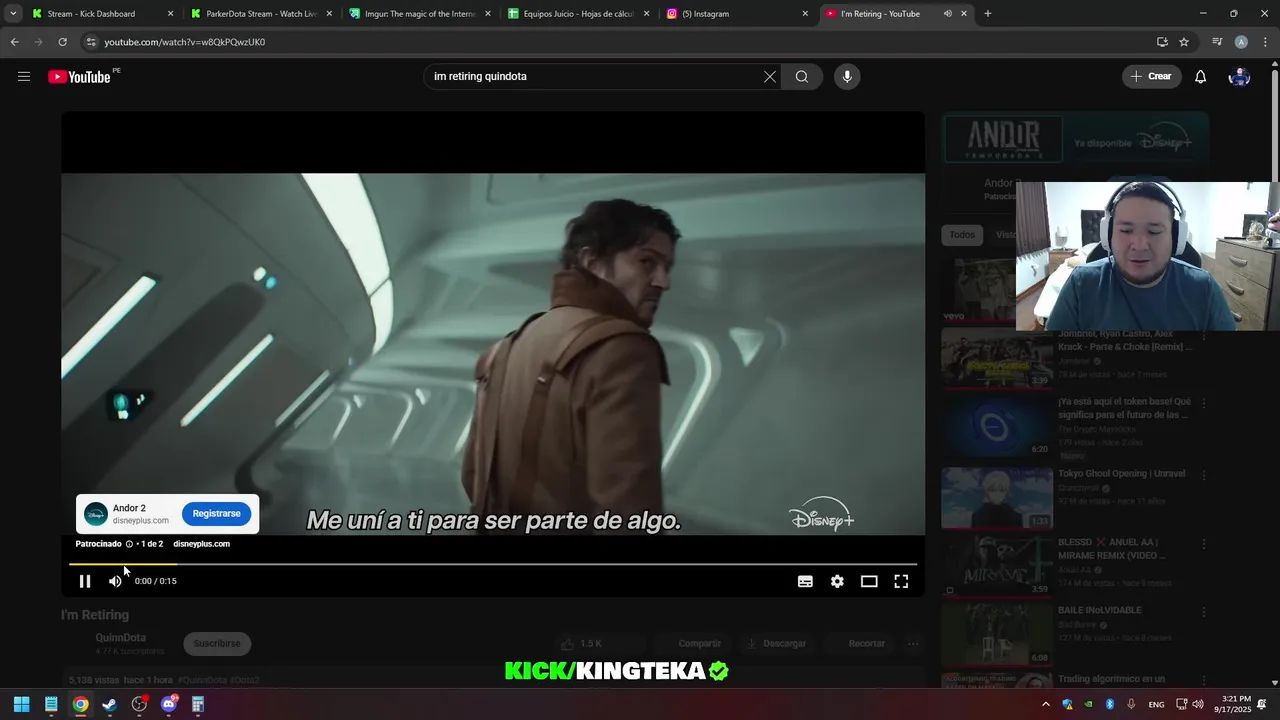Bookmark this page with the star

(1184, 42)
